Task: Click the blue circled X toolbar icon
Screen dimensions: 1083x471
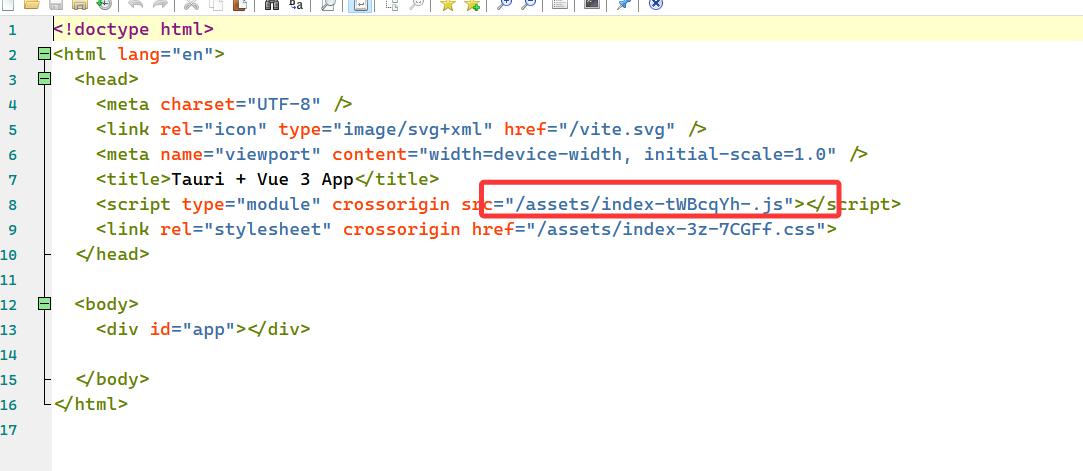Action: [x=655, y=4]
